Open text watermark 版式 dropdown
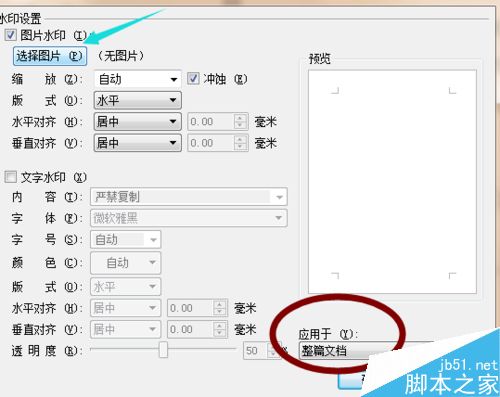Viewport: 500px width, 397px height. 126,286
